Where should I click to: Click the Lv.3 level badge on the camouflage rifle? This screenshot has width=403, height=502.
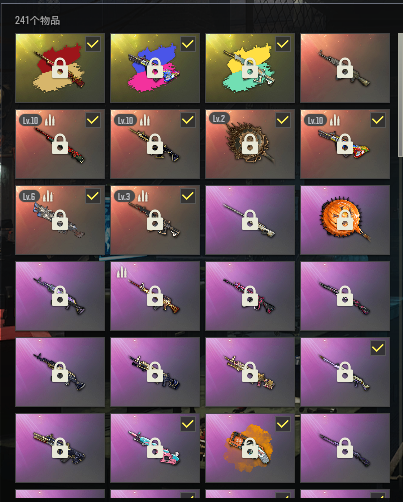point(124,196)
